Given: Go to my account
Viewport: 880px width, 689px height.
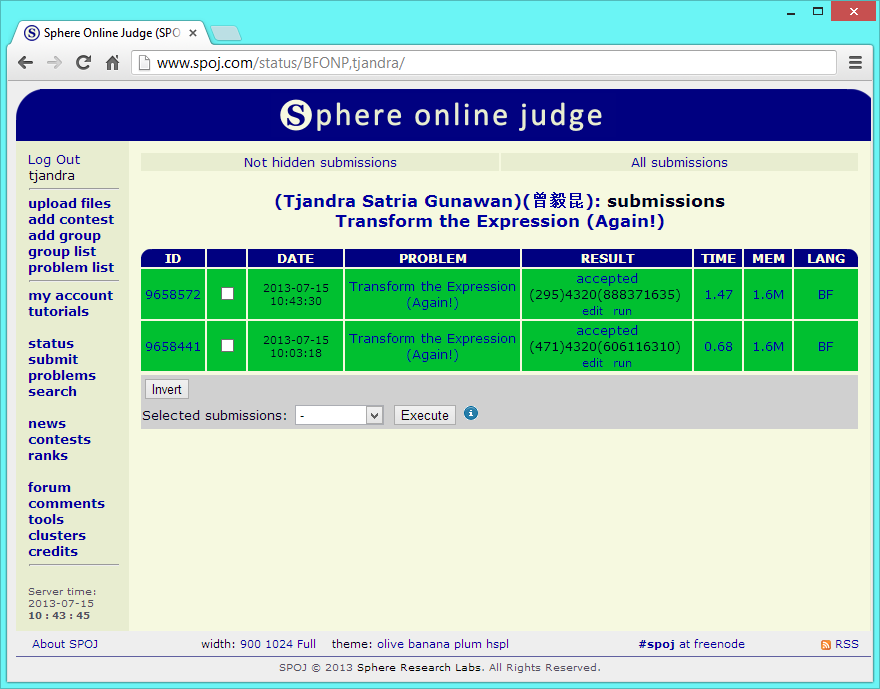Looking at the screenshot, I should pos(71,296).
